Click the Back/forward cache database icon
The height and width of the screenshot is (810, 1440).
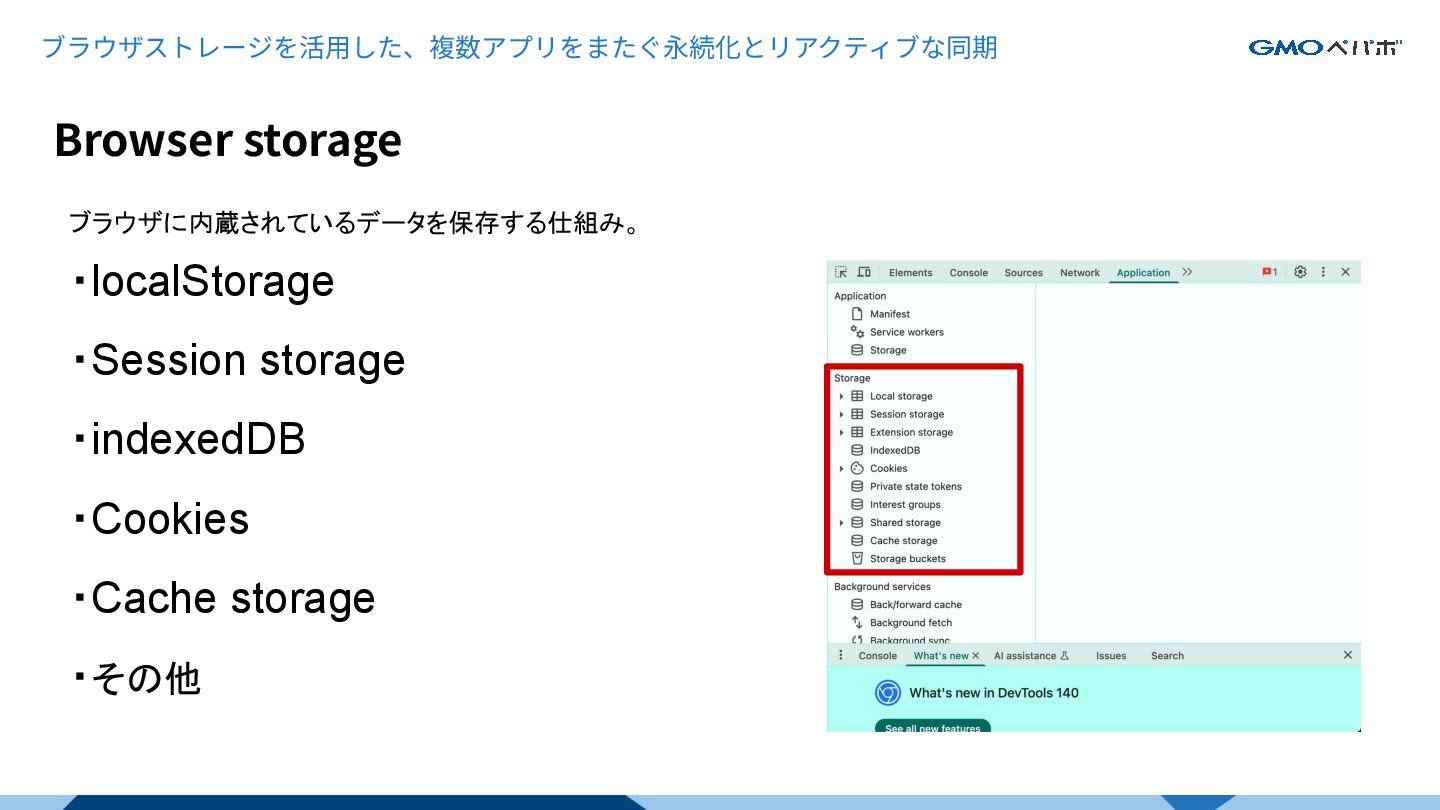pos(857,604)
